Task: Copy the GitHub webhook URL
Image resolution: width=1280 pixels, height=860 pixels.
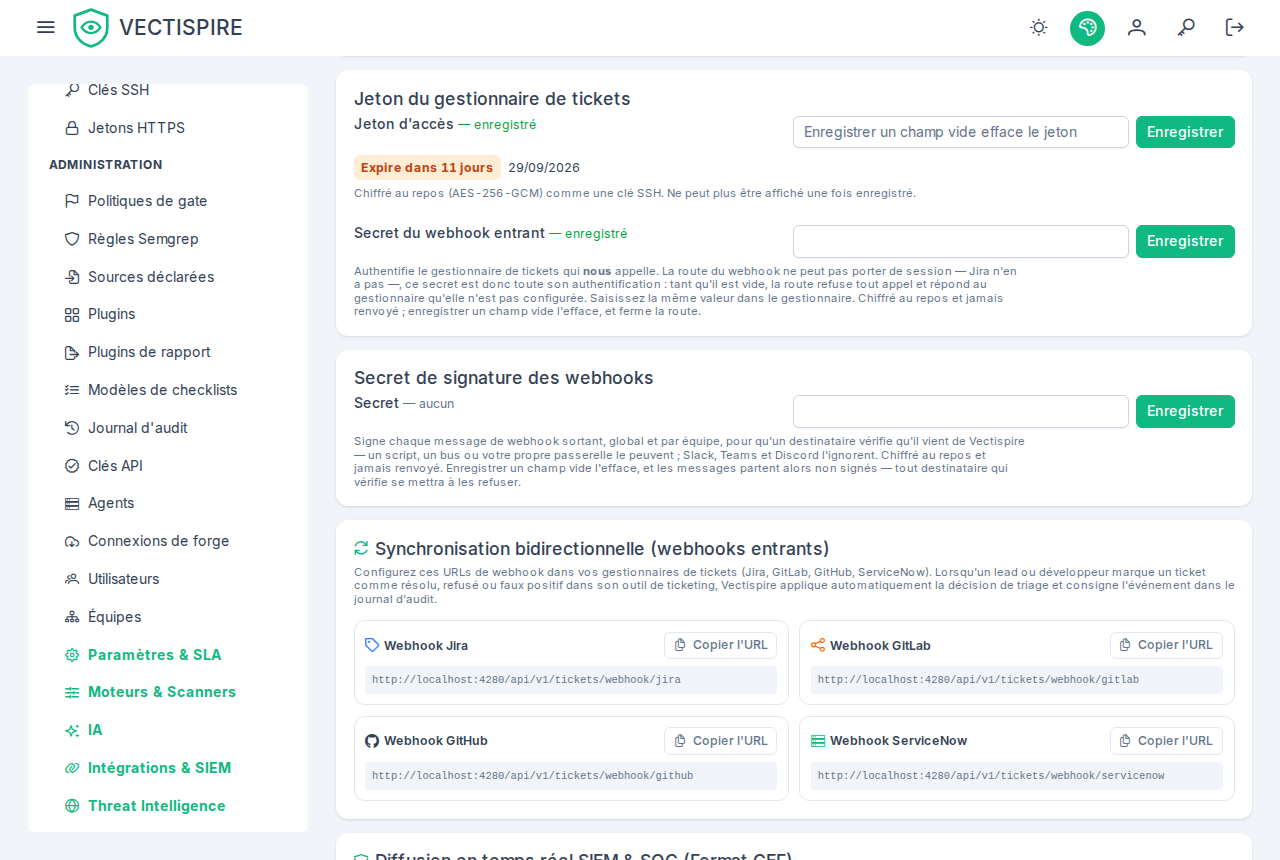Action: point(721,741)
